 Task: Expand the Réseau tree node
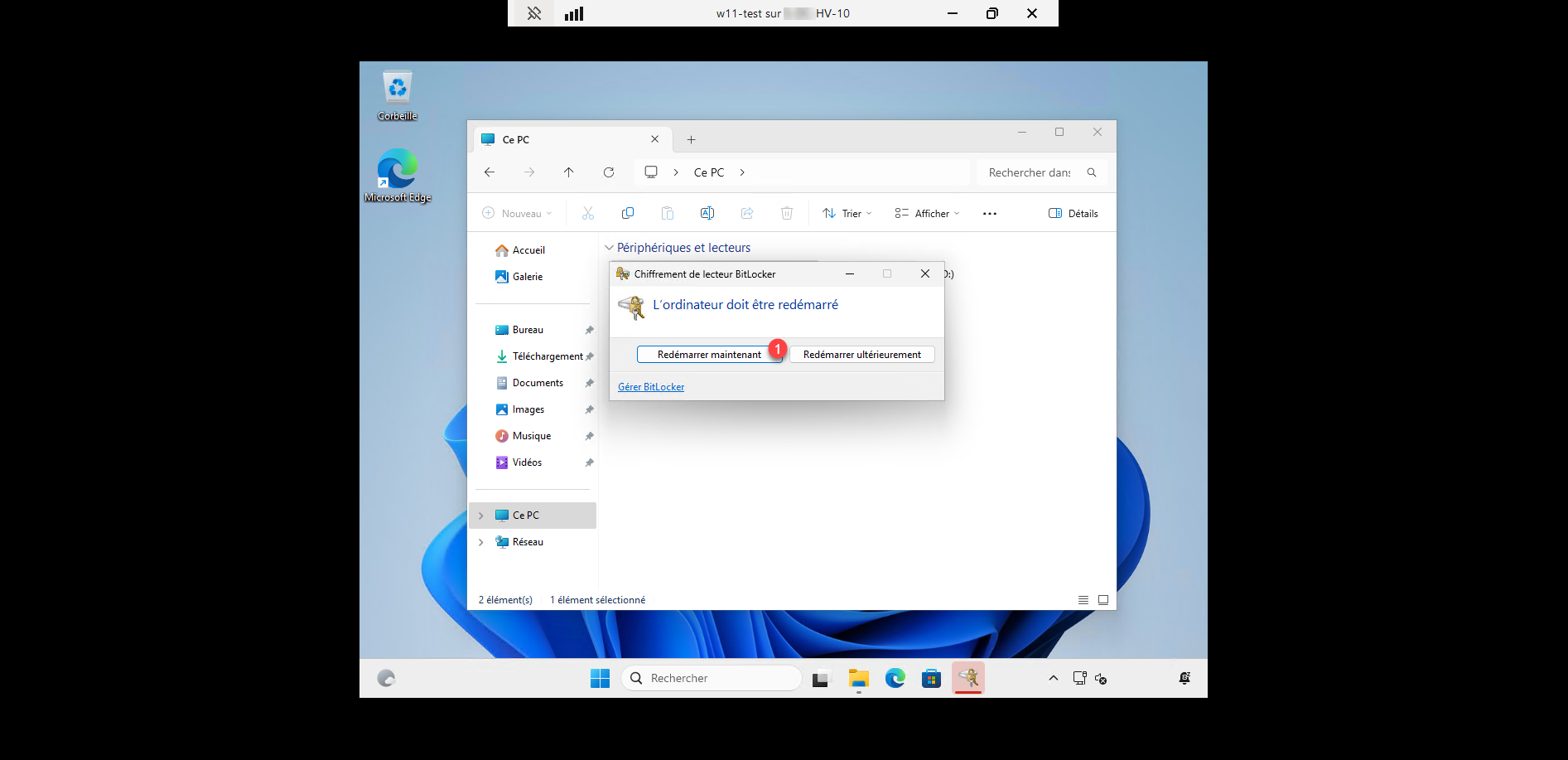pos(481,542)
